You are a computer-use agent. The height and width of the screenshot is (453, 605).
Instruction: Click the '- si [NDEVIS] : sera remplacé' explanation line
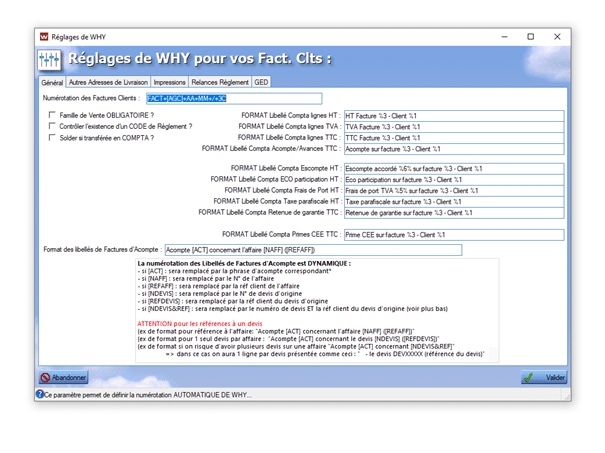[220, 294]
